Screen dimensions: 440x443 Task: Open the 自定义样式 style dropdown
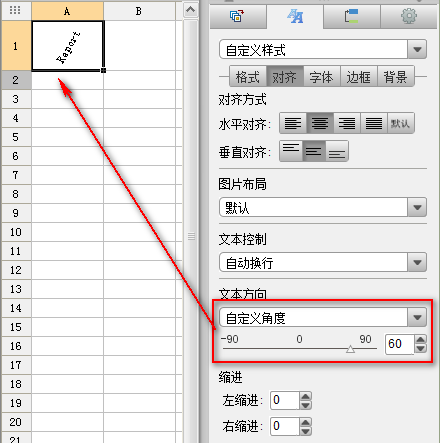417,50
